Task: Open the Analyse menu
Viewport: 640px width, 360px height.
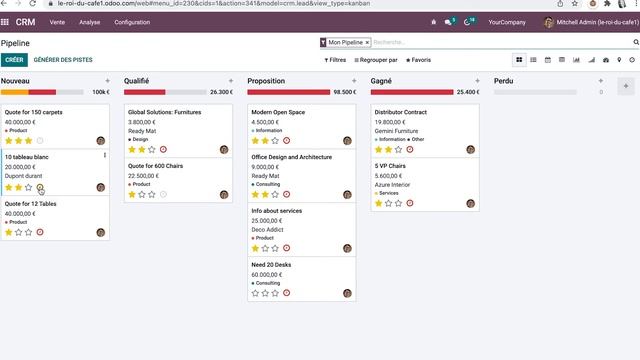Action: coord(89,22)
